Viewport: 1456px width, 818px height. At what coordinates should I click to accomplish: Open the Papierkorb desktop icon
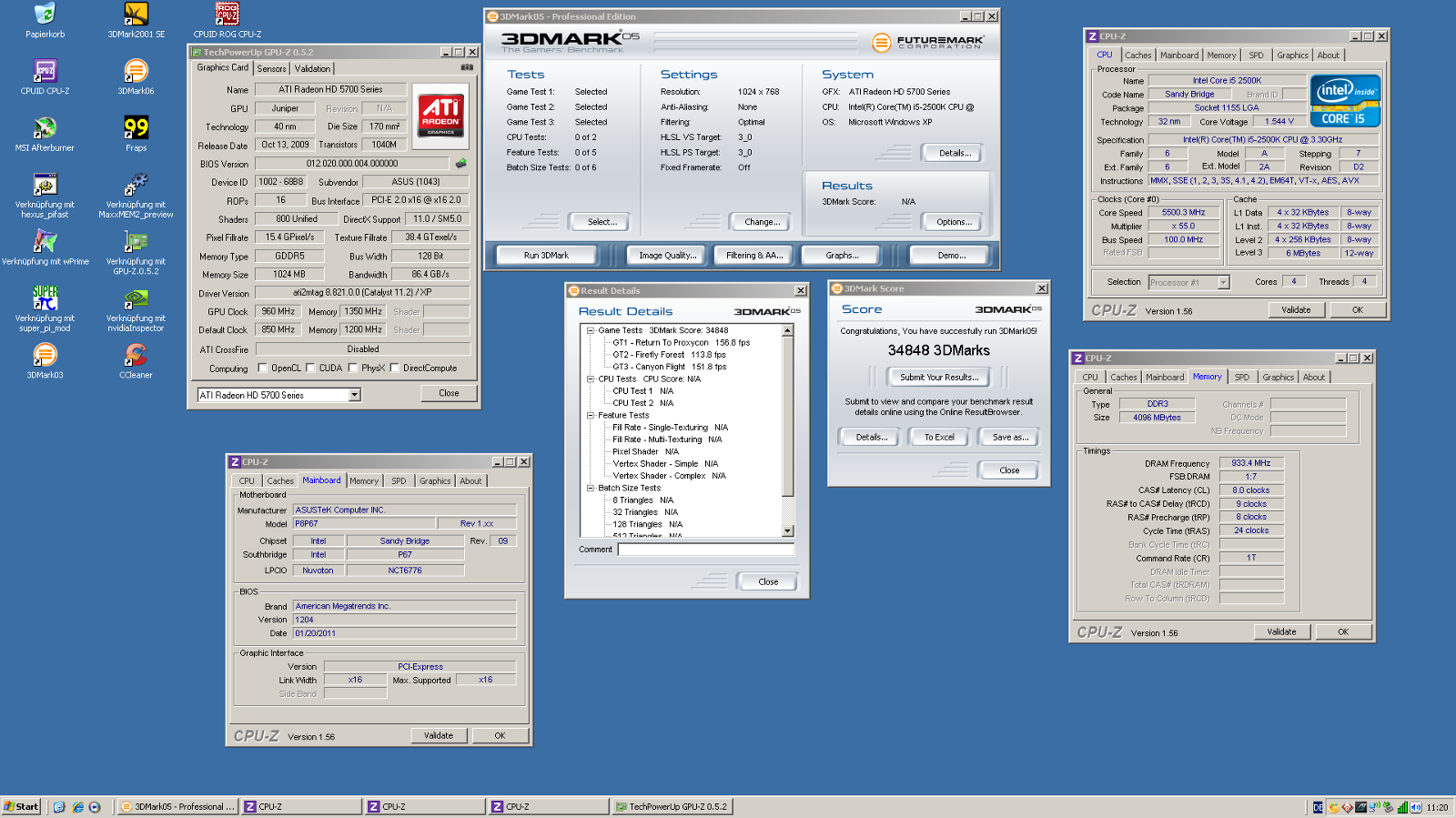coord(45,20)
